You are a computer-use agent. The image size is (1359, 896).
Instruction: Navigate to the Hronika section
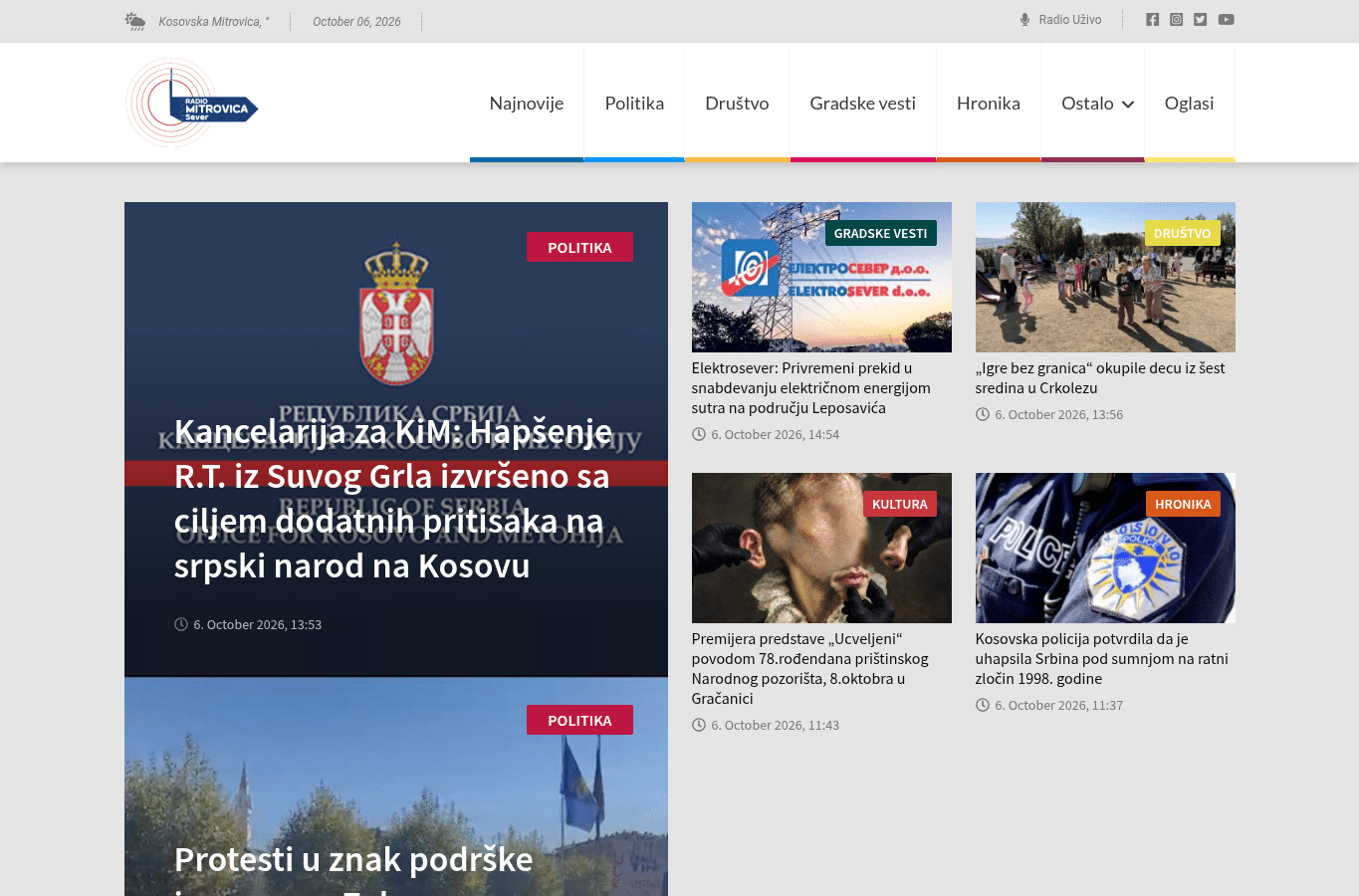click(x=989, y=103)
